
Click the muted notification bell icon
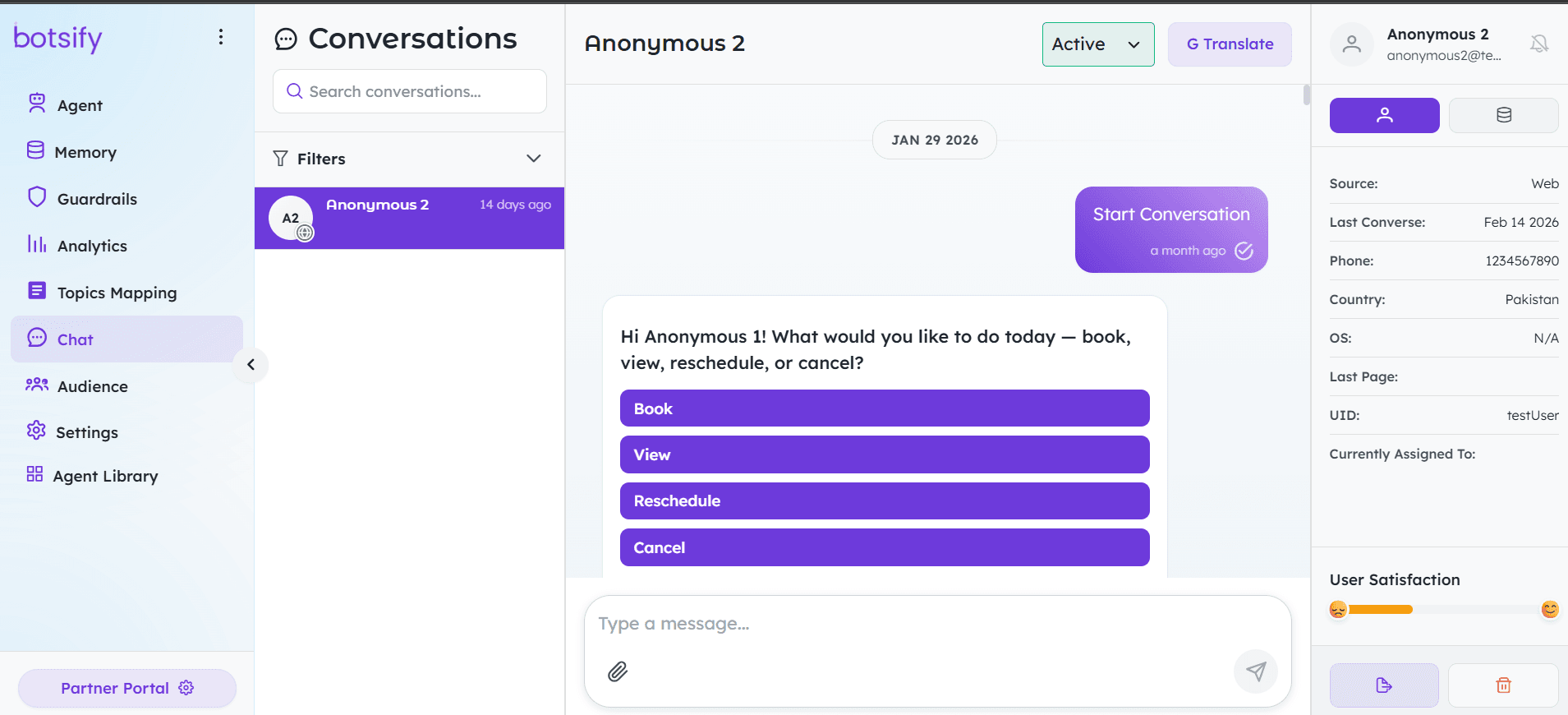pyautogui.click(x=1539, y=44)
